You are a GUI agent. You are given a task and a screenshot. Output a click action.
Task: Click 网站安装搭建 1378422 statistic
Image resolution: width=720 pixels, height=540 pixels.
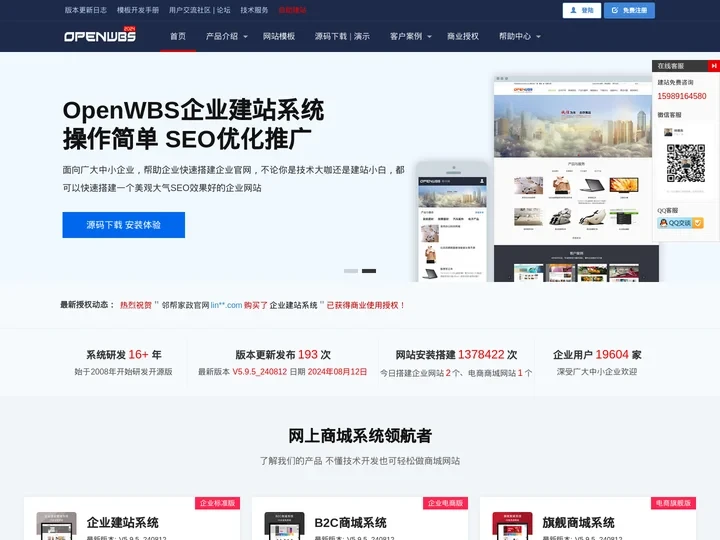[x=456, y=354]
